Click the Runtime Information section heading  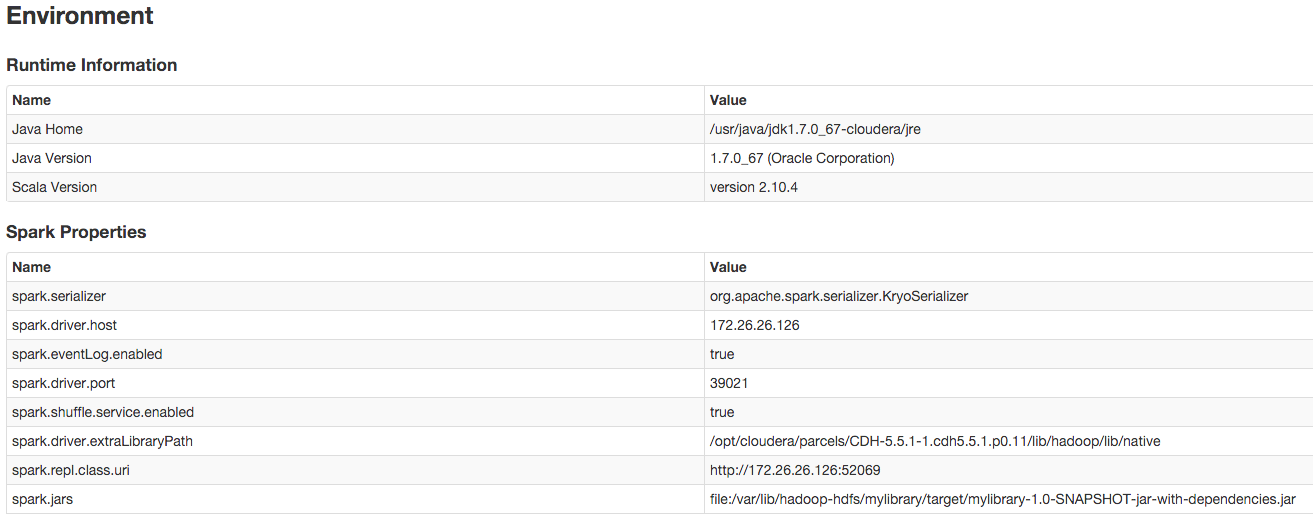coord(92,65)
